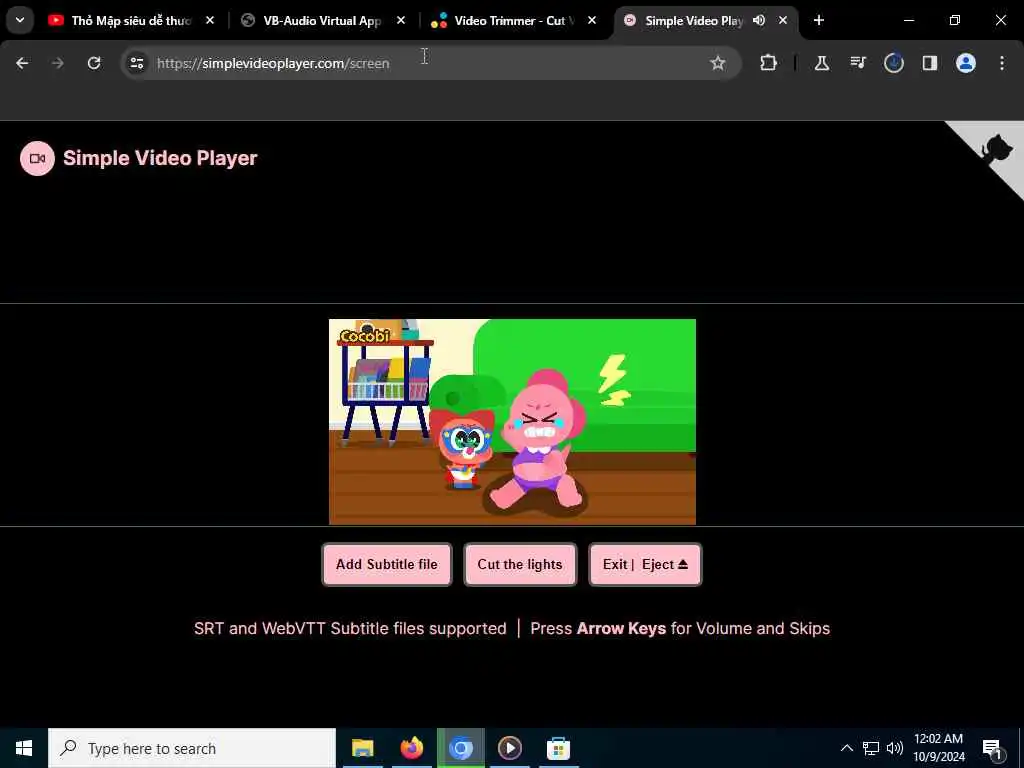The image size is (1024, 768).
Task: Open the media controls icon
Action: pos(858,63)
